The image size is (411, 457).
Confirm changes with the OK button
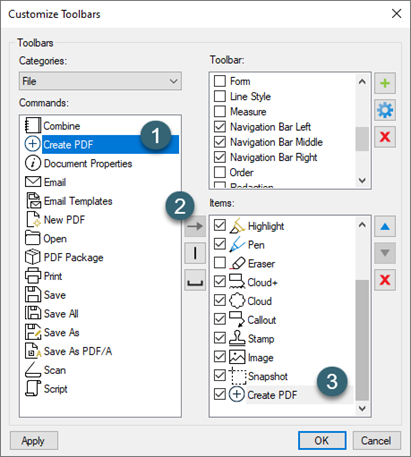click(322, 441)
